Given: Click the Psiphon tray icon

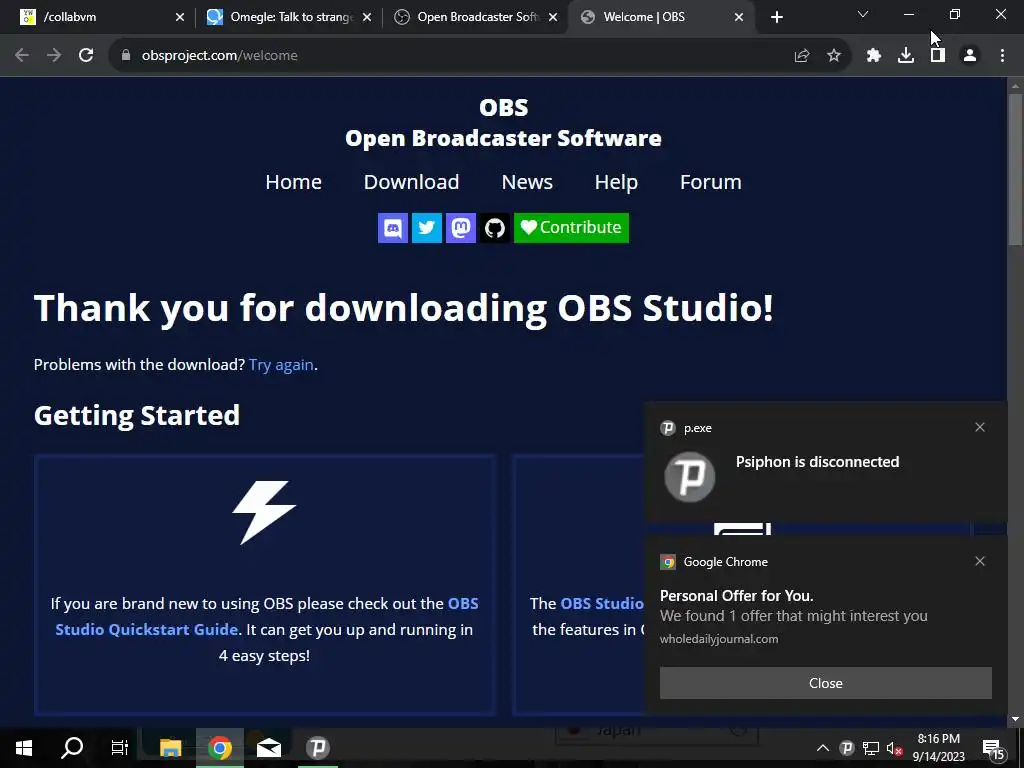Looking at the screenshot, I should [x=846, y=748].
